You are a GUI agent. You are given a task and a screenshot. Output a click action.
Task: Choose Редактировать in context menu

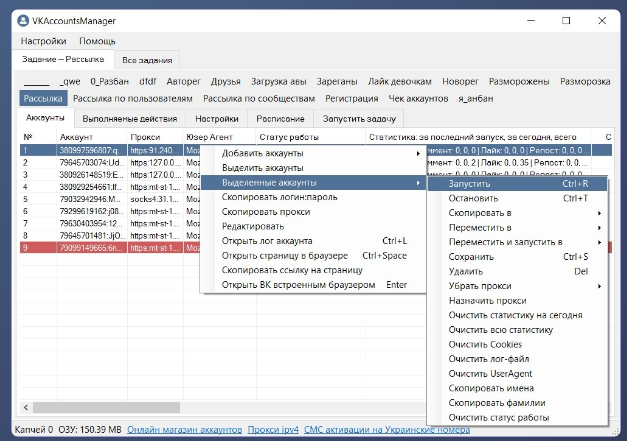pos(313,226)
